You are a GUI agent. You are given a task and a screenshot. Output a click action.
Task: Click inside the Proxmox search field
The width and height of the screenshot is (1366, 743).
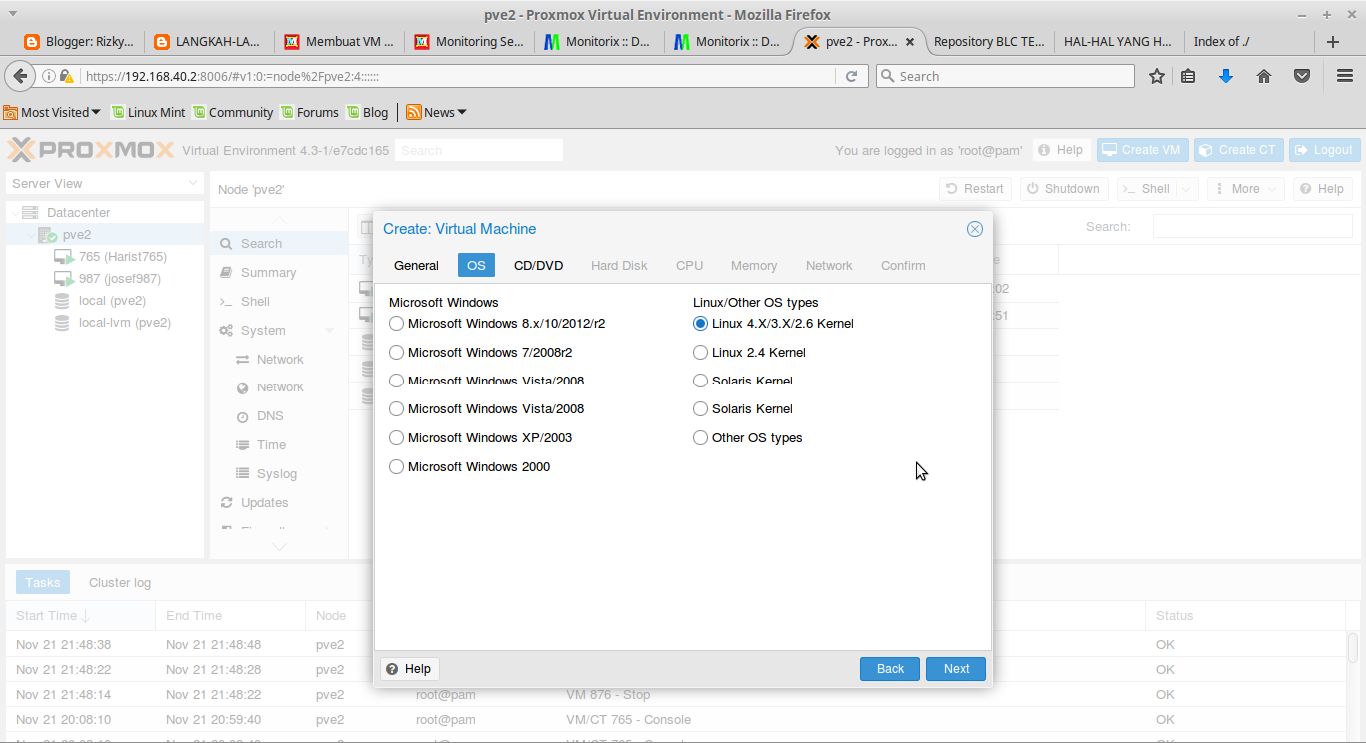tap(478, 149)
